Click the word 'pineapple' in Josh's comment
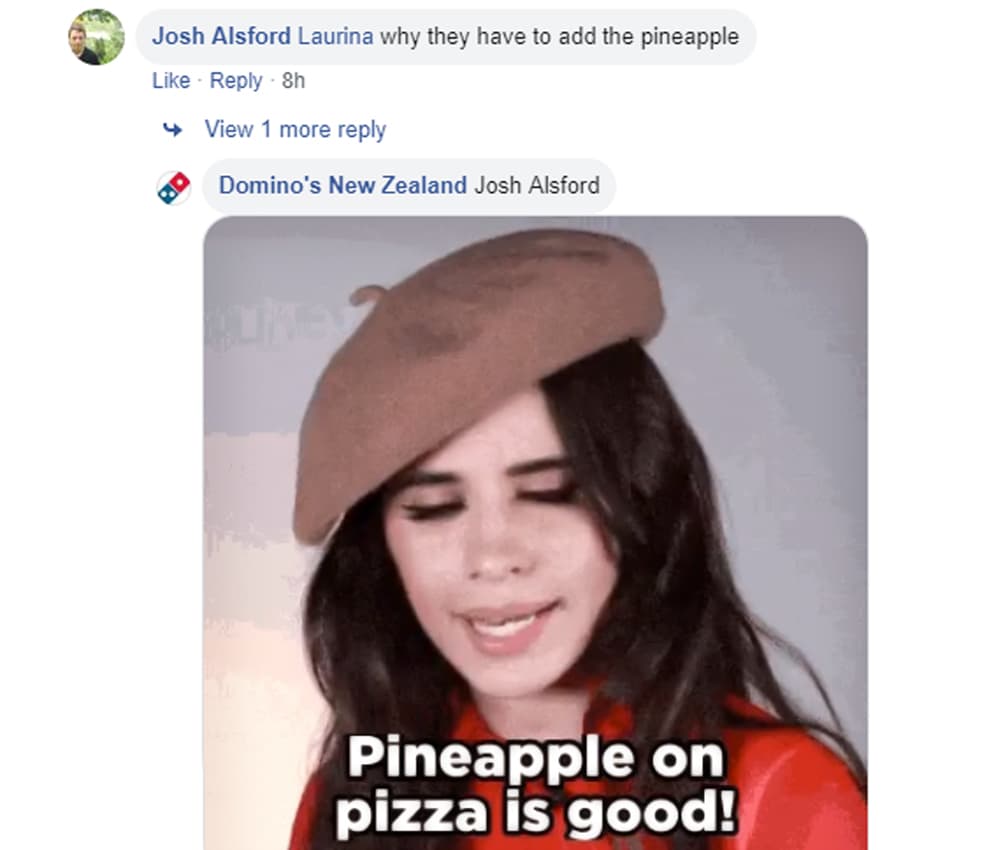Image resolution: width=1000 pixels, height=850 pixels. tap(689, 37)
